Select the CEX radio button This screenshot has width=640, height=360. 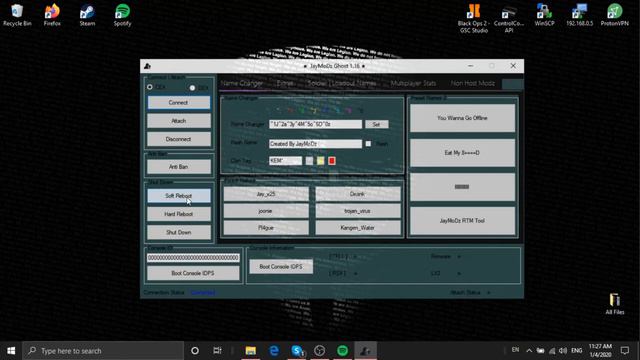tap(150, 87)
